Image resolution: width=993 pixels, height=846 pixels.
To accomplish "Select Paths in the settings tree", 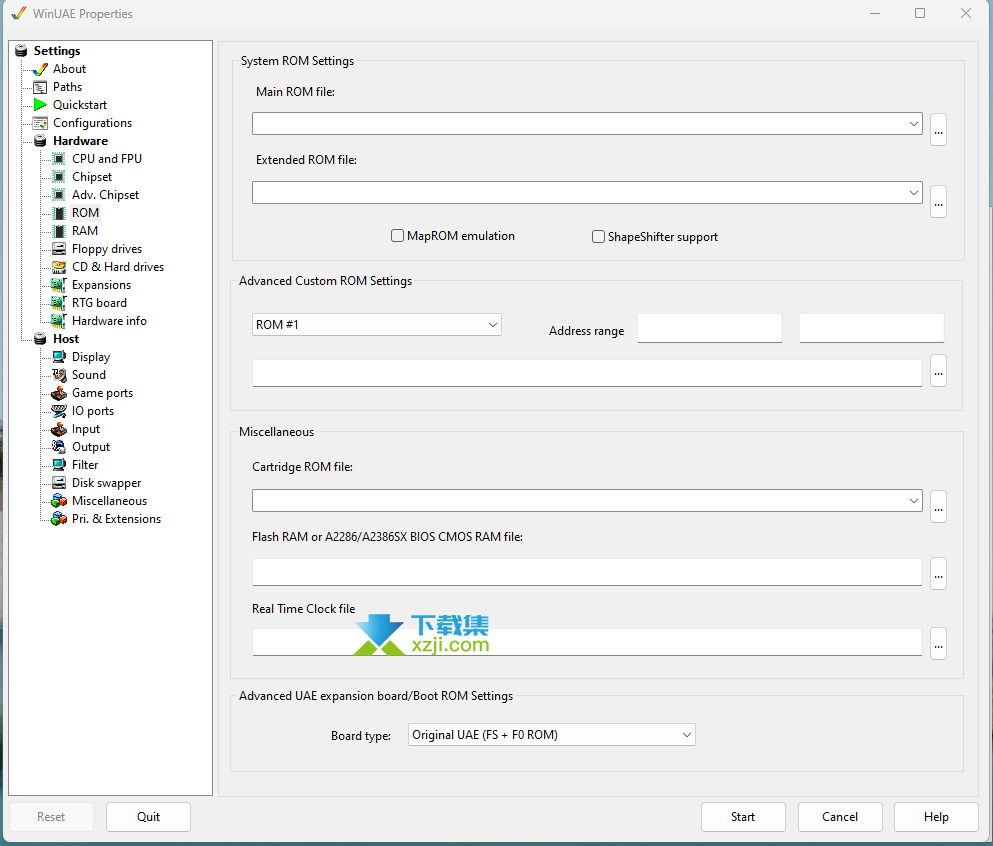I will point(67,87).
